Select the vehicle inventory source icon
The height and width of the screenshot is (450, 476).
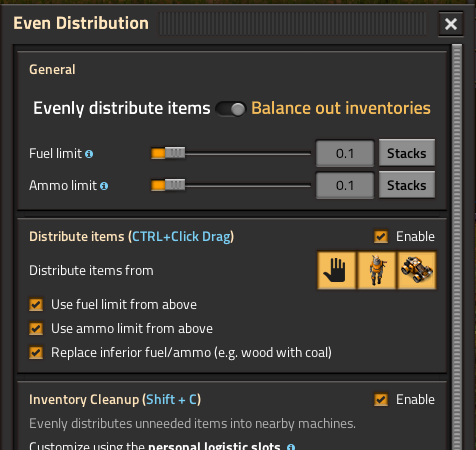pos(417,270)
